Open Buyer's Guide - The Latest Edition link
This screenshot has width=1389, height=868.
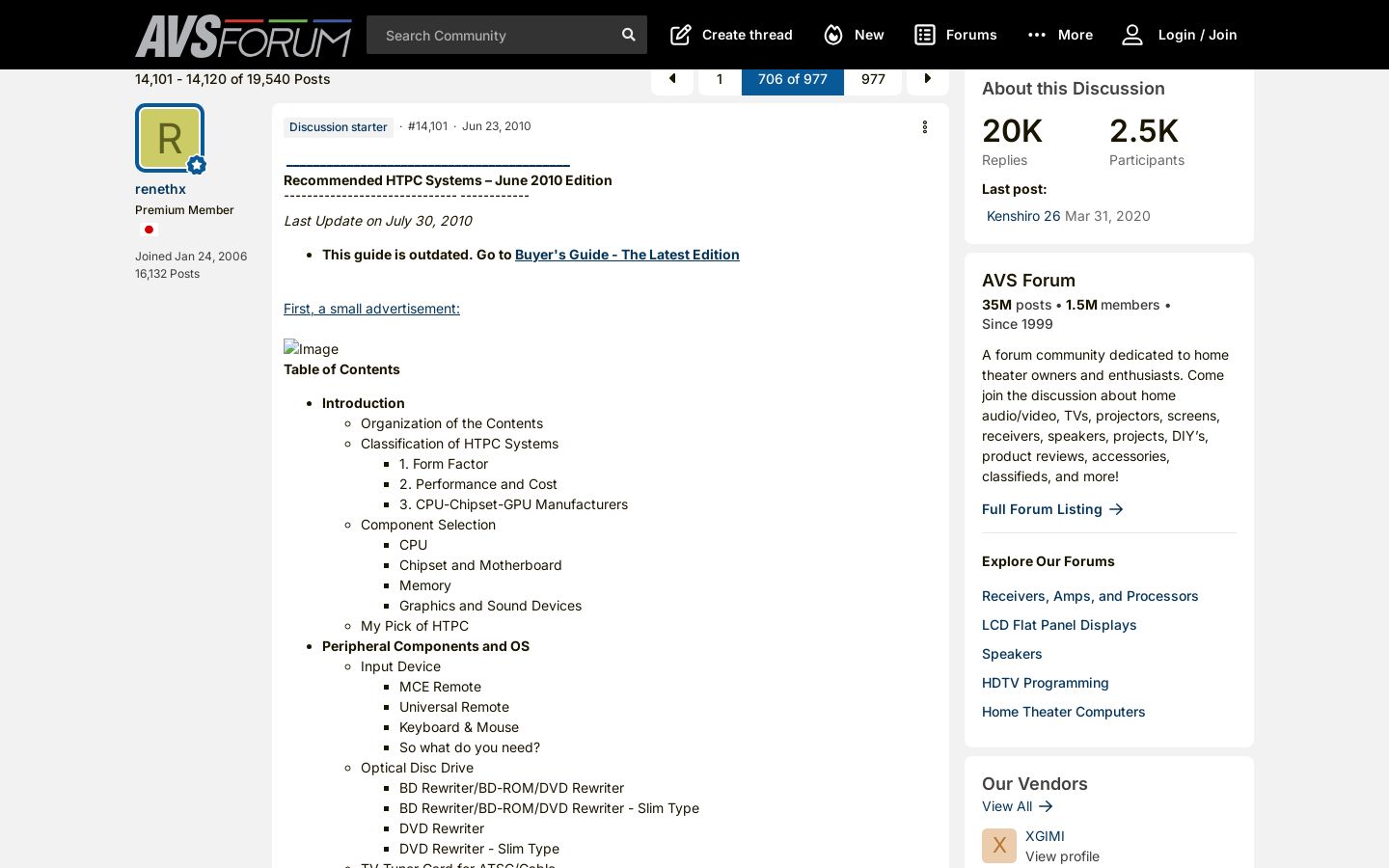pos(627,255)
